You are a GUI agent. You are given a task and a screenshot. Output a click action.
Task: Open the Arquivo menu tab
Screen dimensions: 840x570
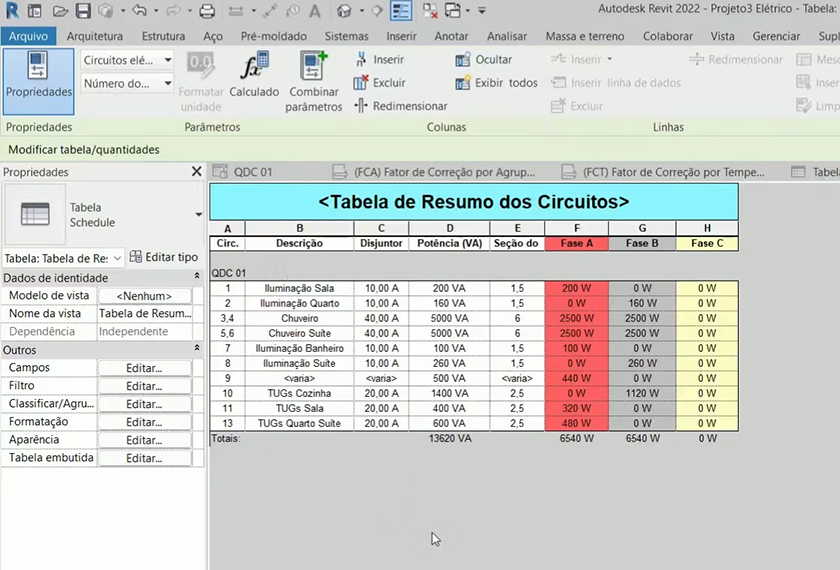pyautogui.click(x=28, y=36)
